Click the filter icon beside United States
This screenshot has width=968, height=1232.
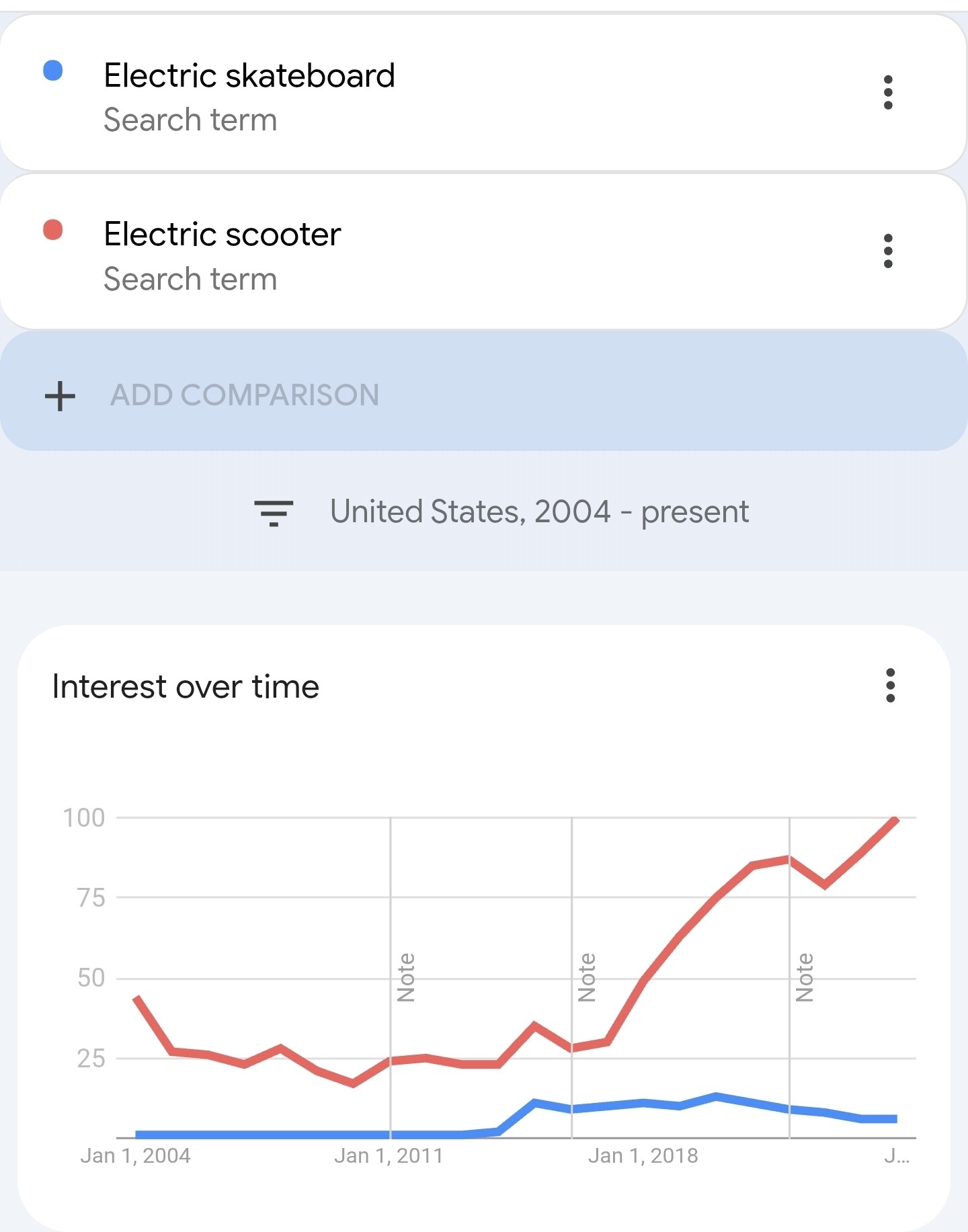click(x=274, y=512)
